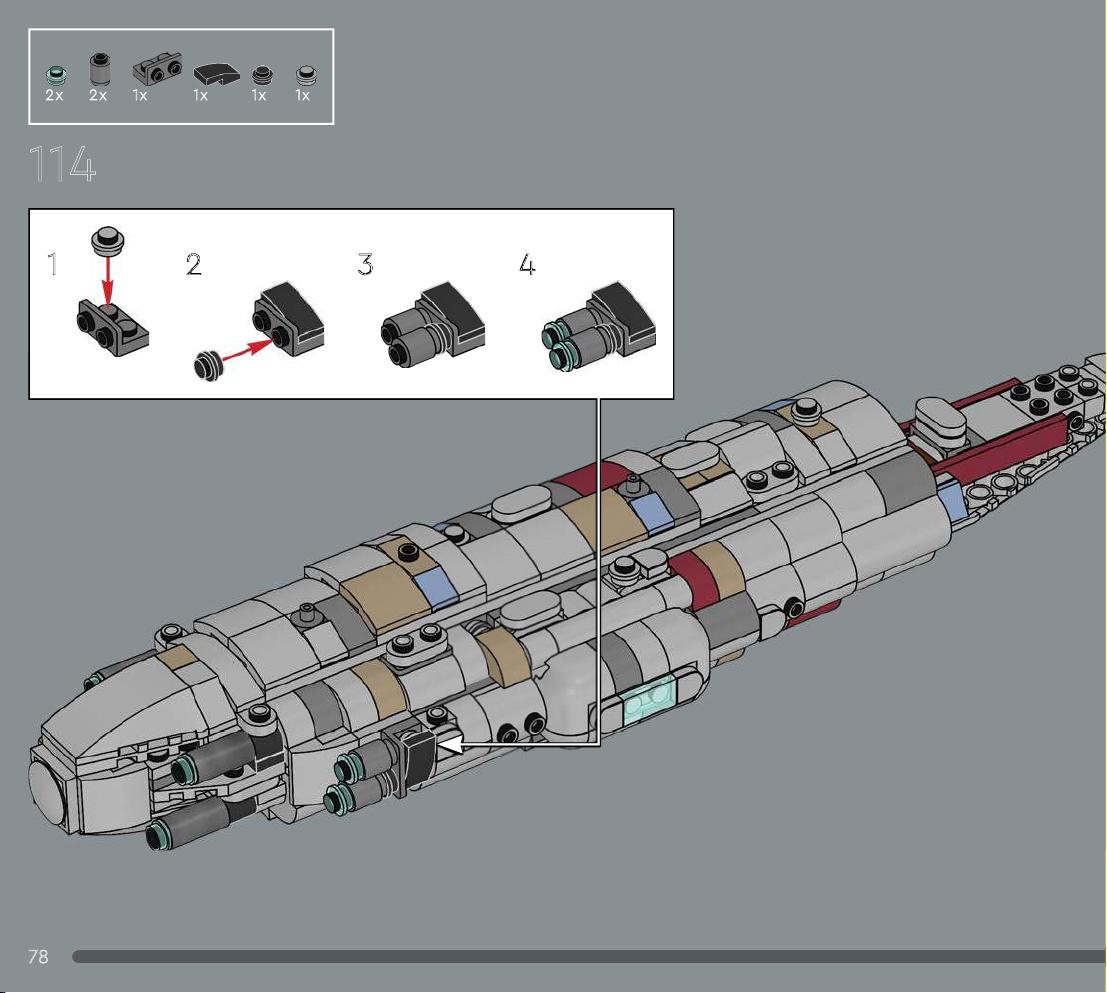The image size is (1107, 993).
Task: Click the 1x quantity under the curved slope
Action: [201, 95]
